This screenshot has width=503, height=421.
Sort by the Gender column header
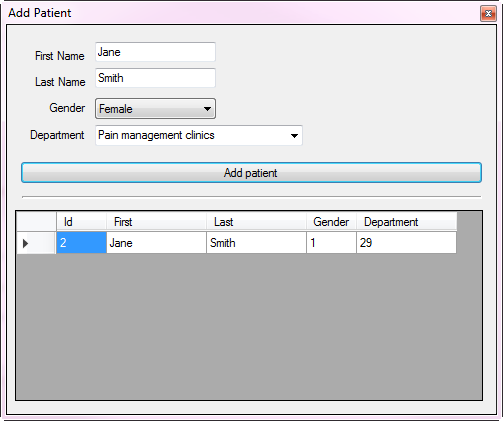point(331,222)
